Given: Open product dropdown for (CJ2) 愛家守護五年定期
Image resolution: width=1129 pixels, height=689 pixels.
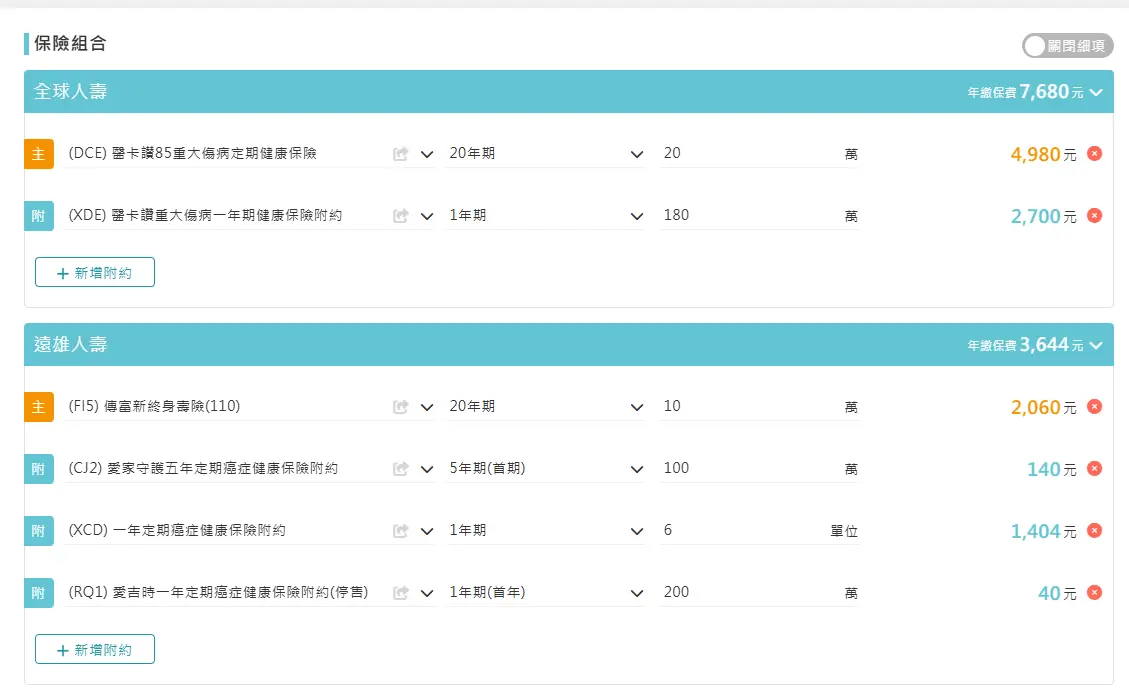Looking at the screenshot, I should point(427,469).
